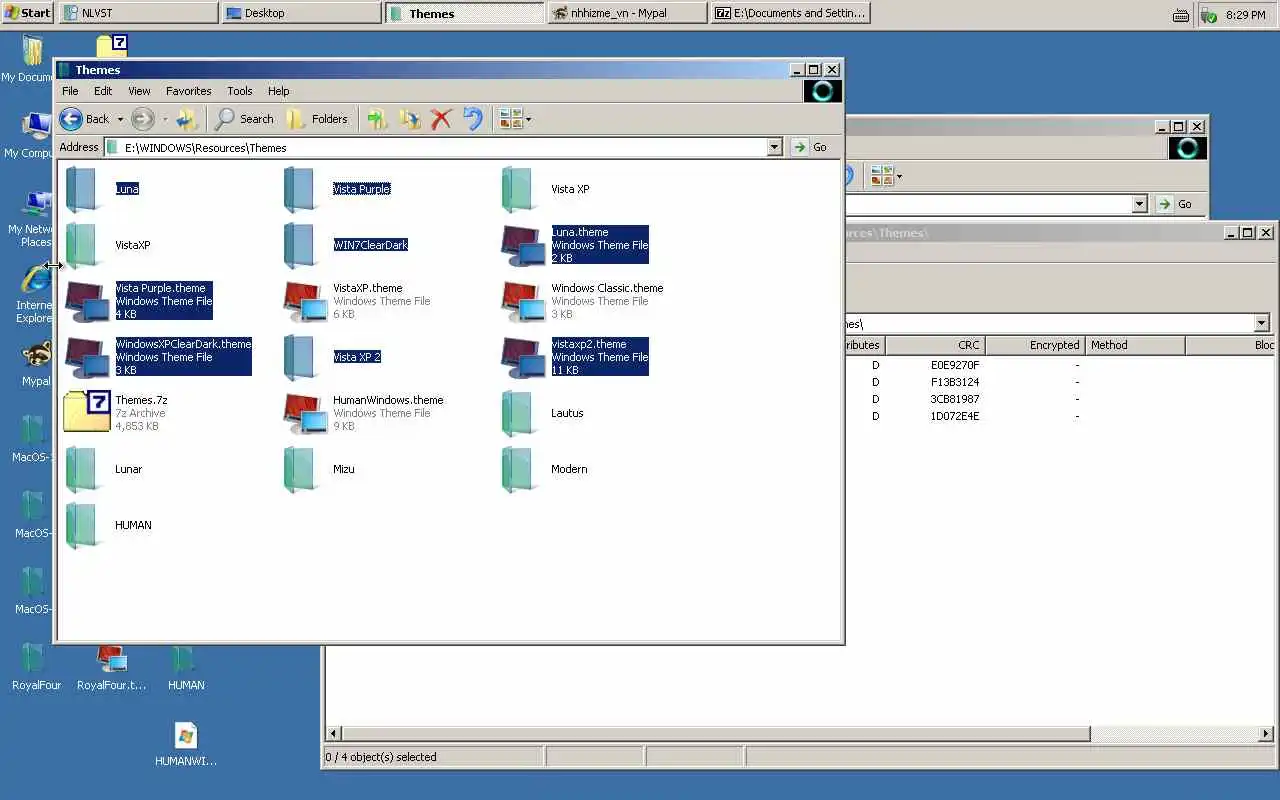Click the Copy To toolbar icon
This screenshot has width=1280, height=800.
[x=409, y=119]
